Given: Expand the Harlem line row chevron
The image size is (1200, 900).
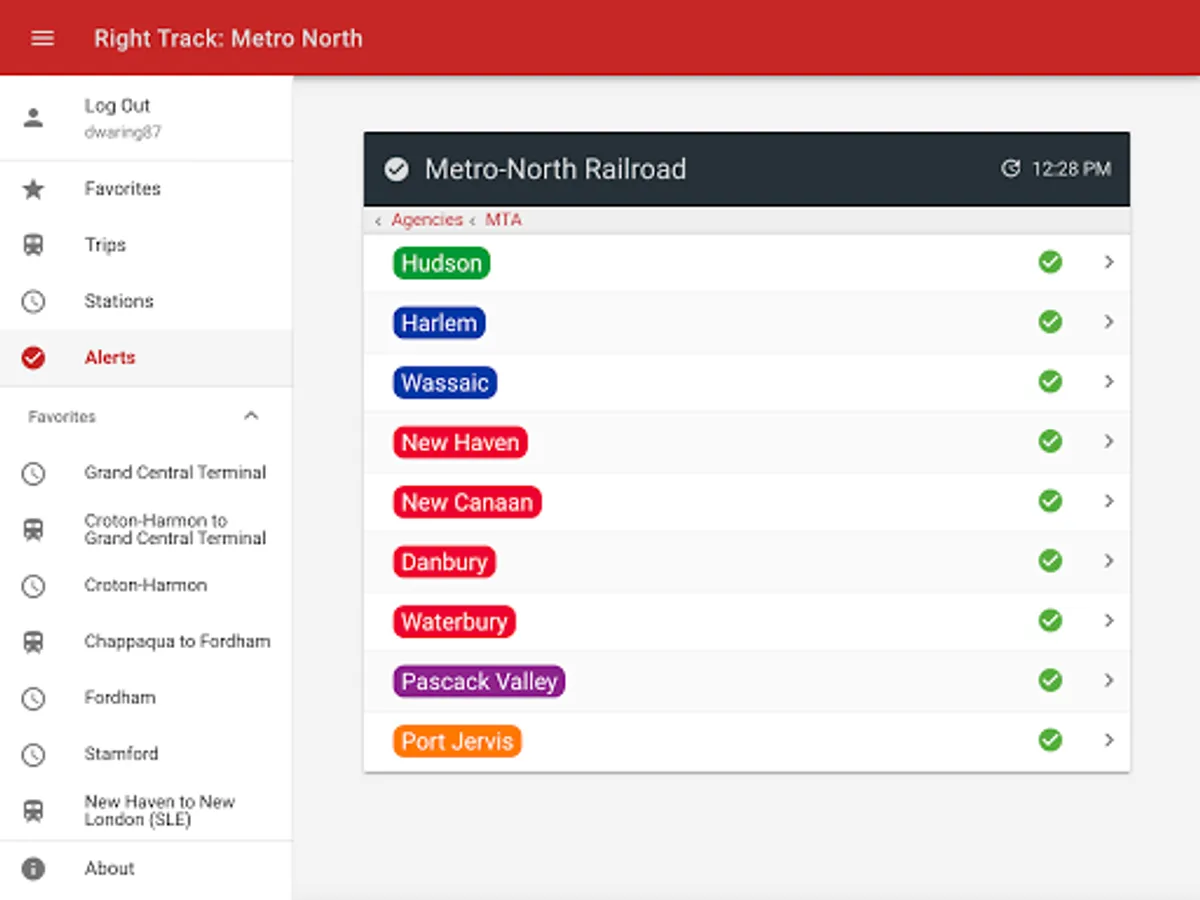Looking at the screenshot, I should tap(1108, 322).
